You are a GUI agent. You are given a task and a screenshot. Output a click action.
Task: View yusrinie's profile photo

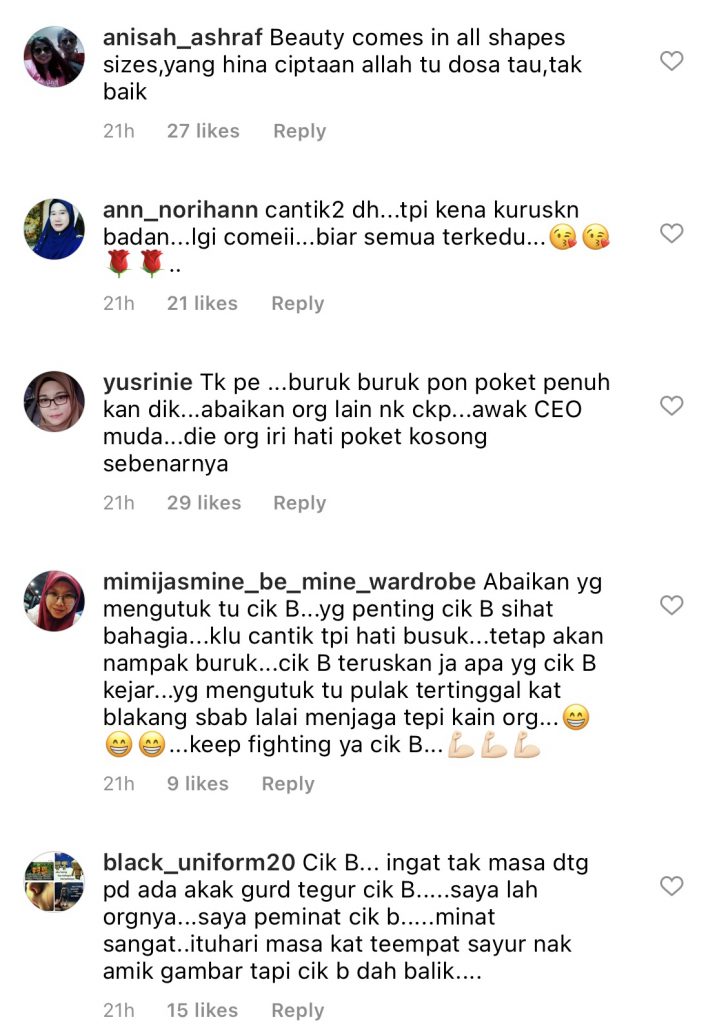coord(54,402)
